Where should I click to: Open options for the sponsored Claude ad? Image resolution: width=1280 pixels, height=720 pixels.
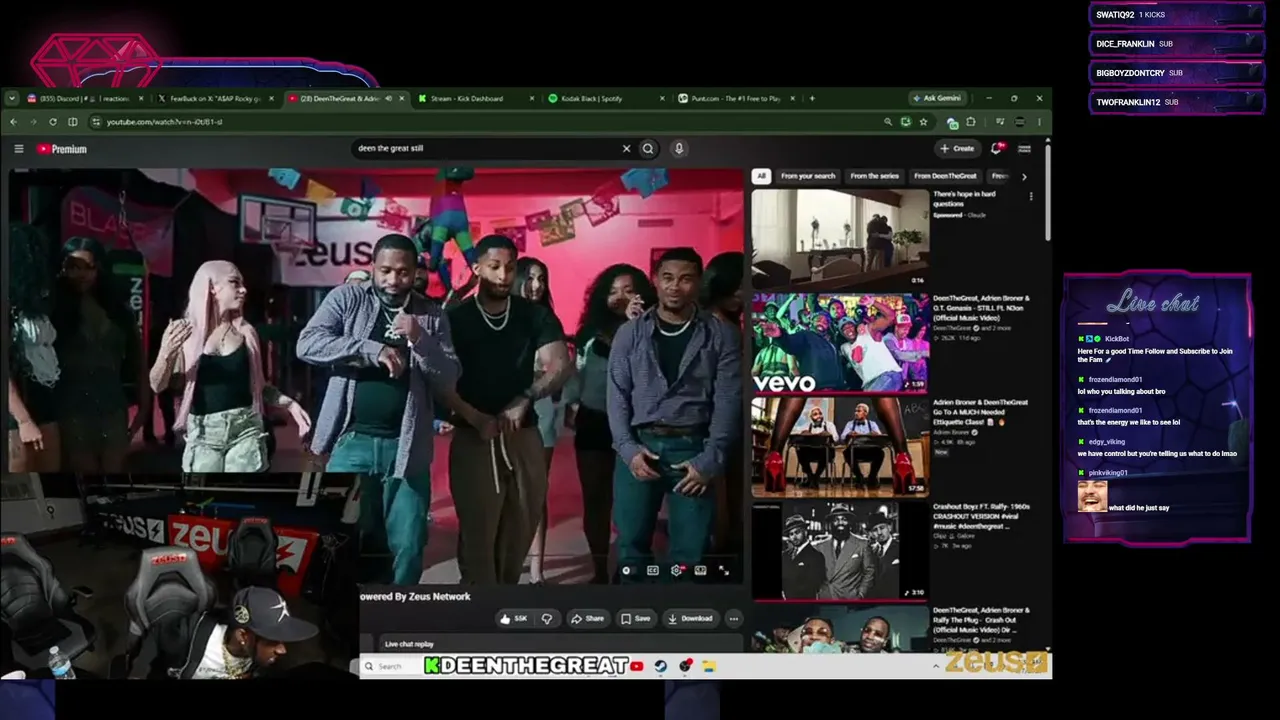click(1031, 196)
